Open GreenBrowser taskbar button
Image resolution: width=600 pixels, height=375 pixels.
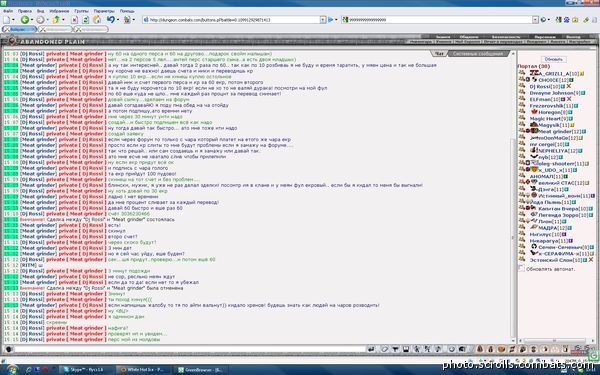click(x=202, y=370)
